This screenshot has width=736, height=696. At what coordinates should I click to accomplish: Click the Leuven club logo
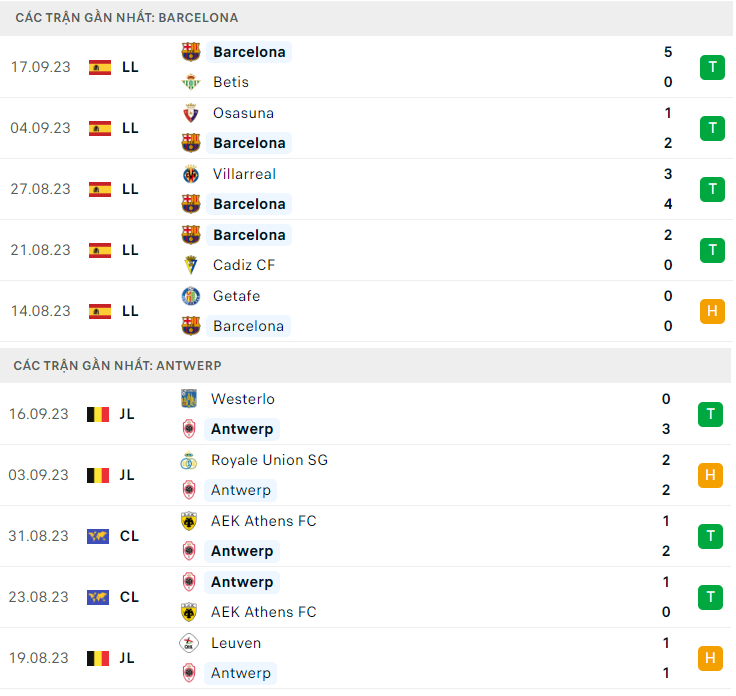click(188, 643)
